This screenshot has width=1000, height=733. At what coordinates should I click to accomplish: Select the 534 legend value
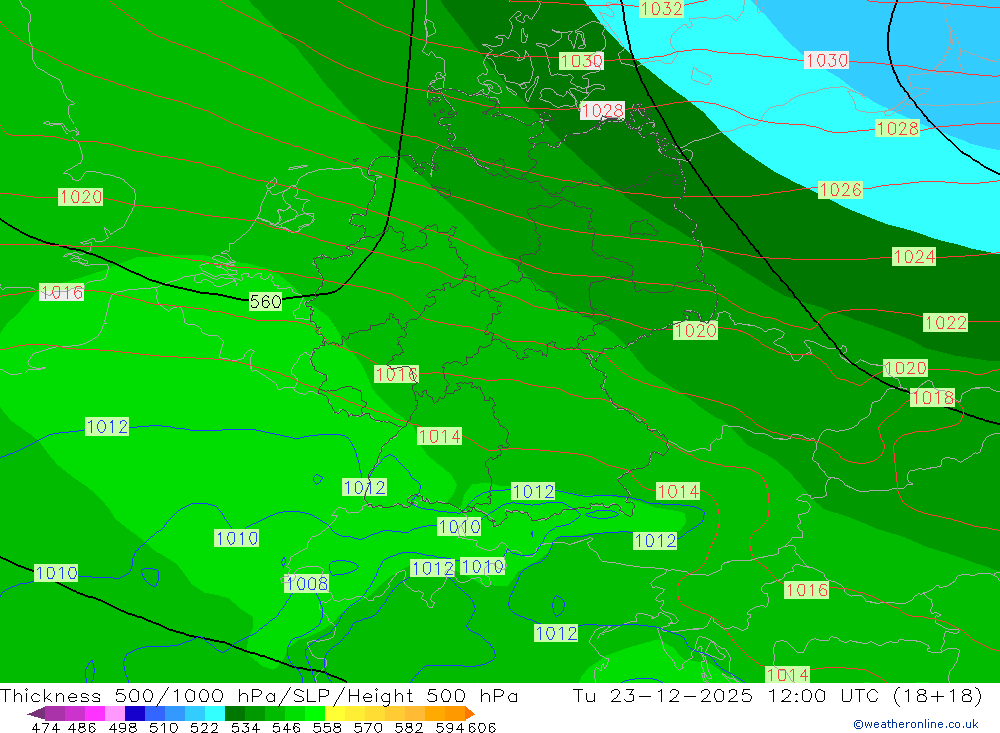point(246,727)
